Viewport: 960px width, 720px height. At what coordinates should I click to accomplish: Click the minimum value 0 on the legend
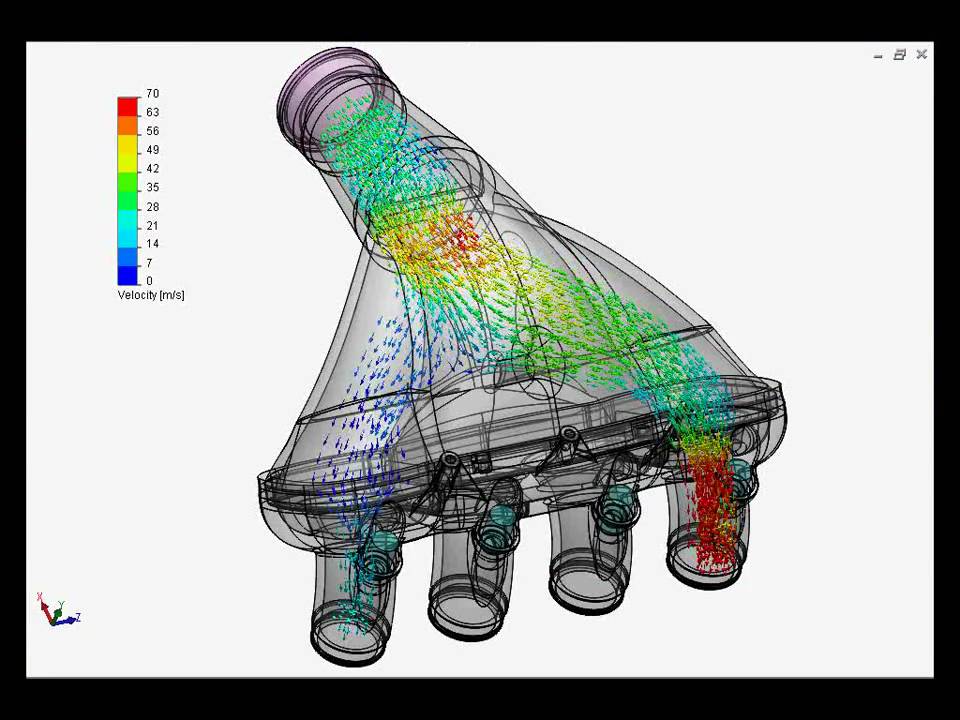(x=150, y=281)
